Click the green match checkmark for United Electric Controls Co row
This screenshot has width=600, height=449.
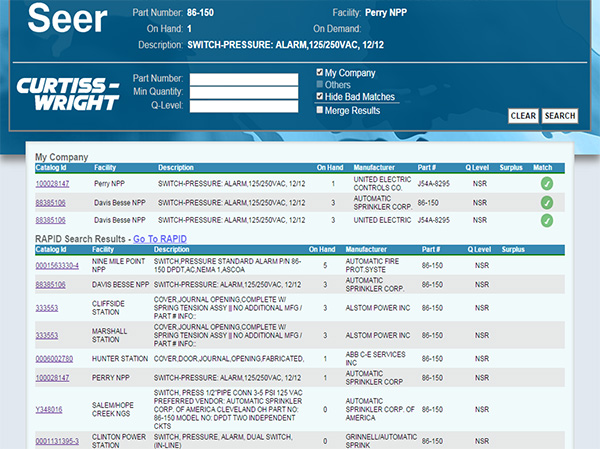pyautogui.click(x=547, y=184)
